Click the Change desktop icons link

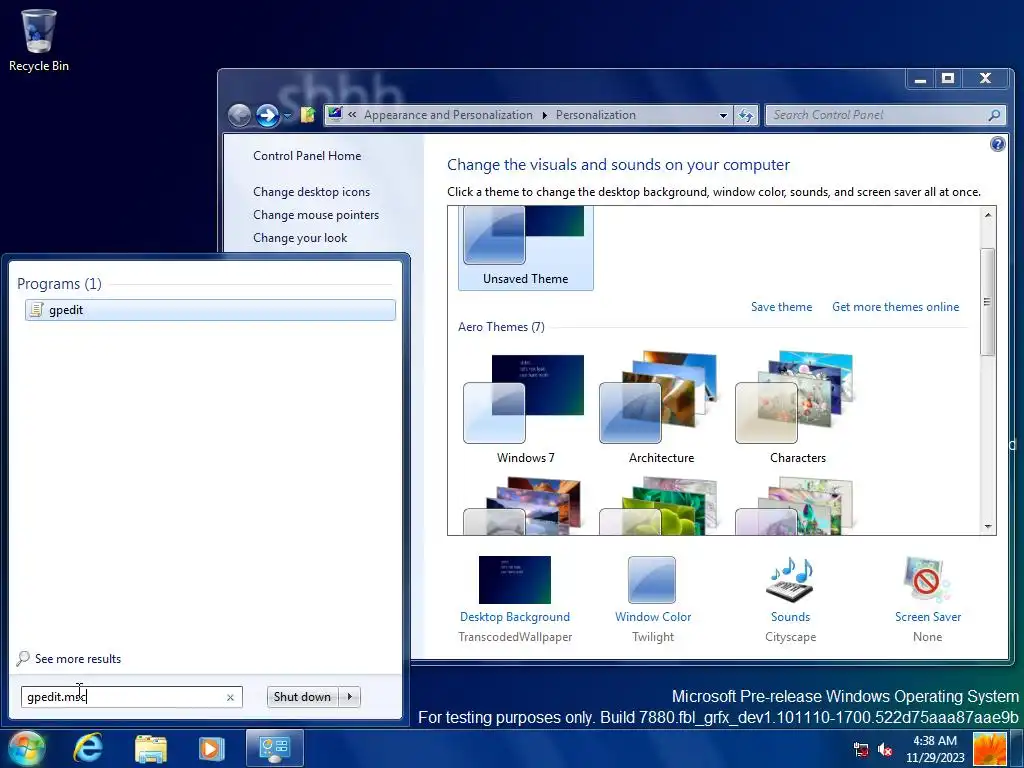coord(312,191)
